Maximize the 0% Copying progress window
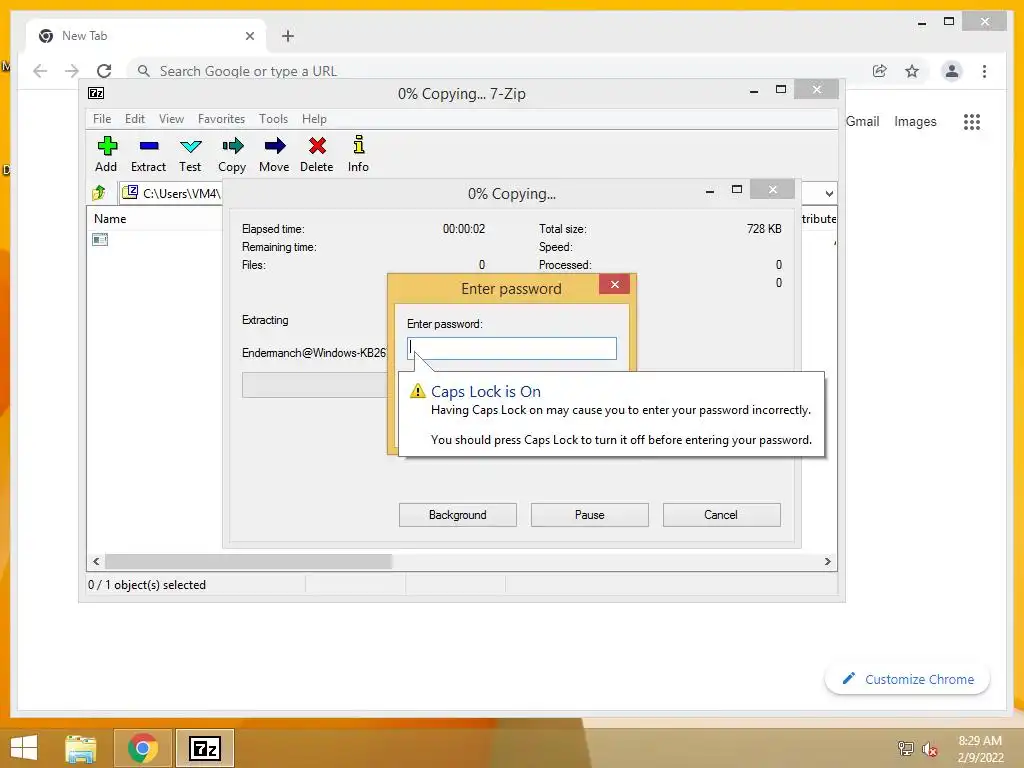This screenshot has height=768, width=1024. point(737,189)
